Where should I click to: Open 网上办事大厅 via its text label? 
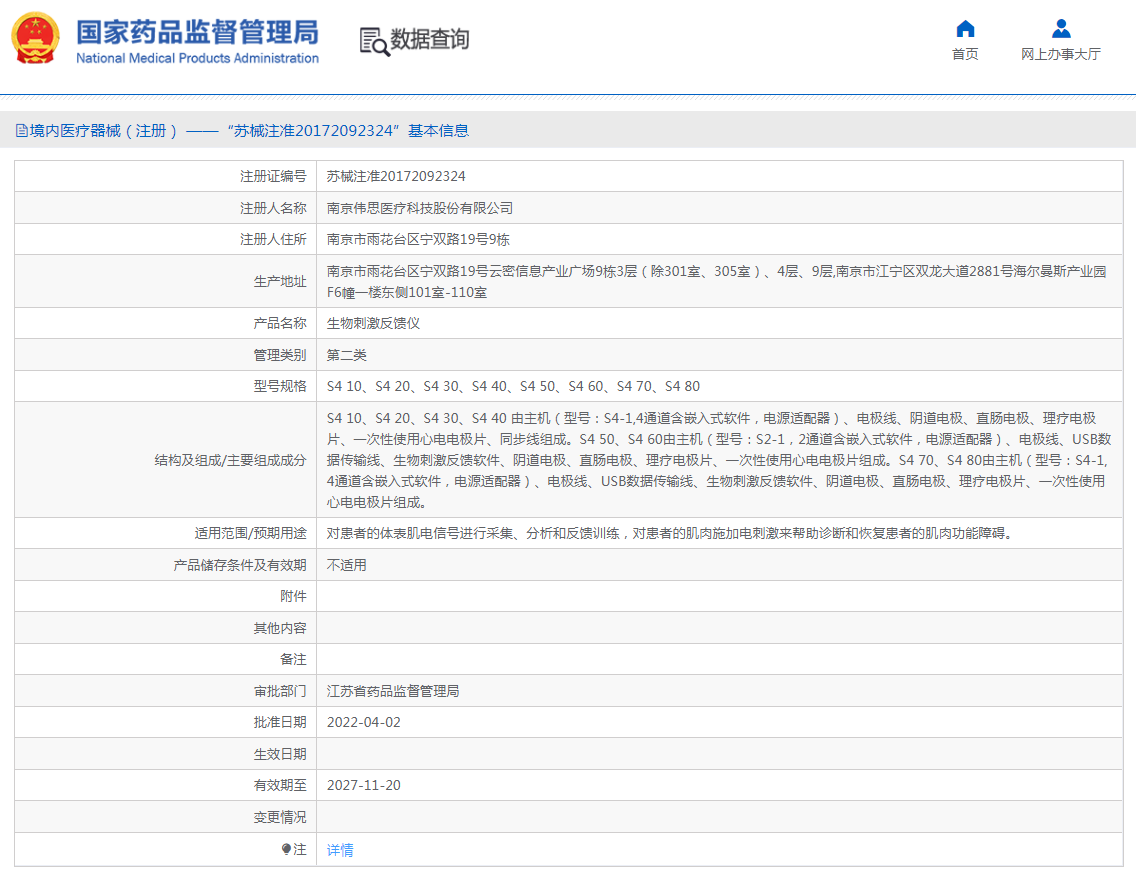1062,54
